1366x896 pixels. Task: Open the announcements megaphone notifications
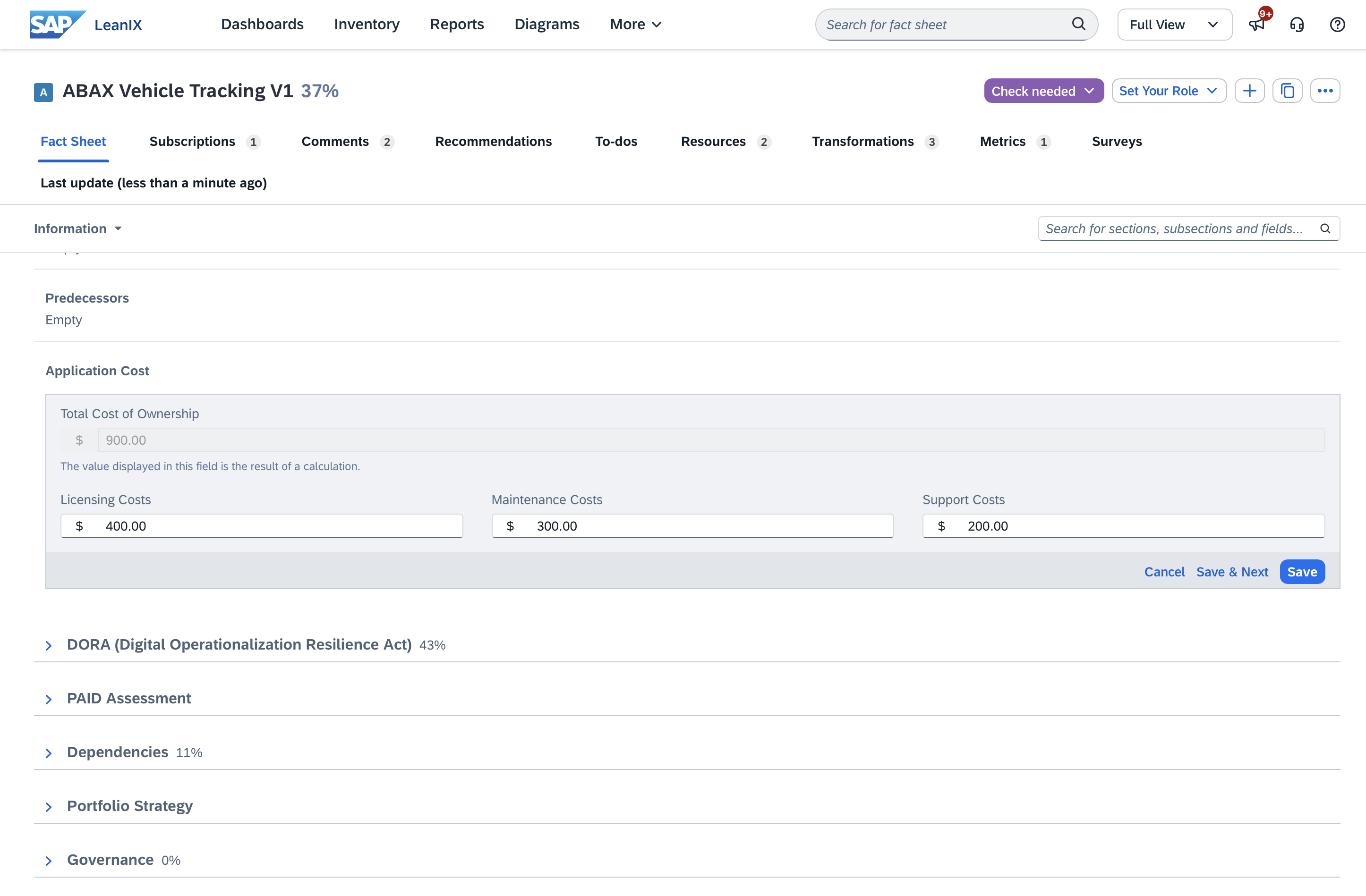click(1257, 24)
